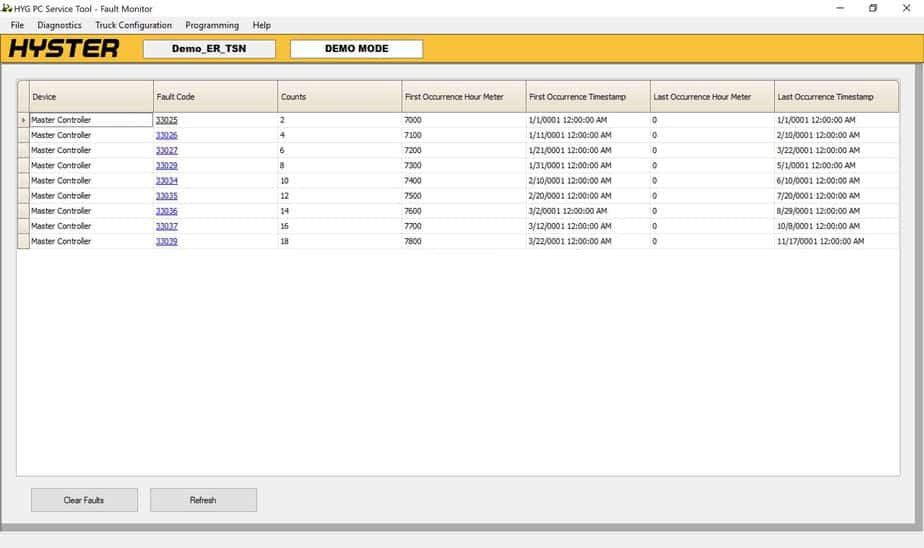924x548 pixels.
Task: Open the Help menu
Action: pyautogui.click(x=262, y=25)
